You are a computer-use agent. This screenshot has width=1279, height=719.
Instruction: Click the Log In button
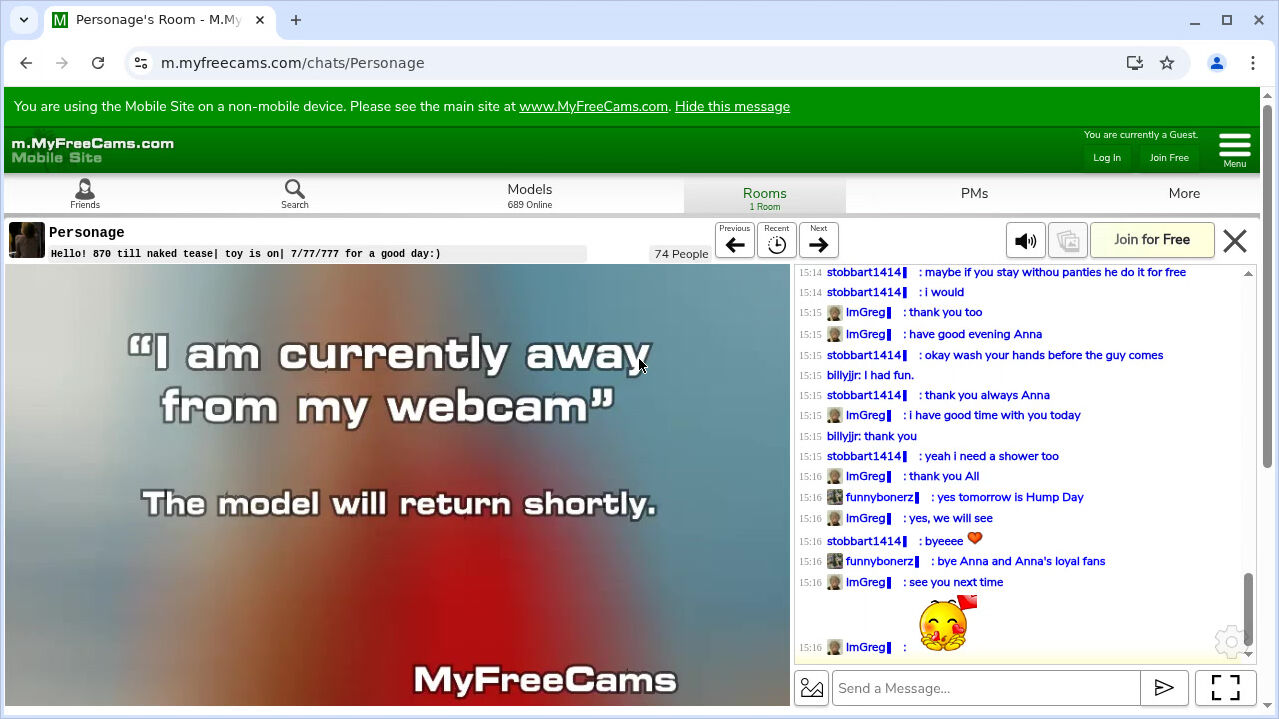point(1106,158)
